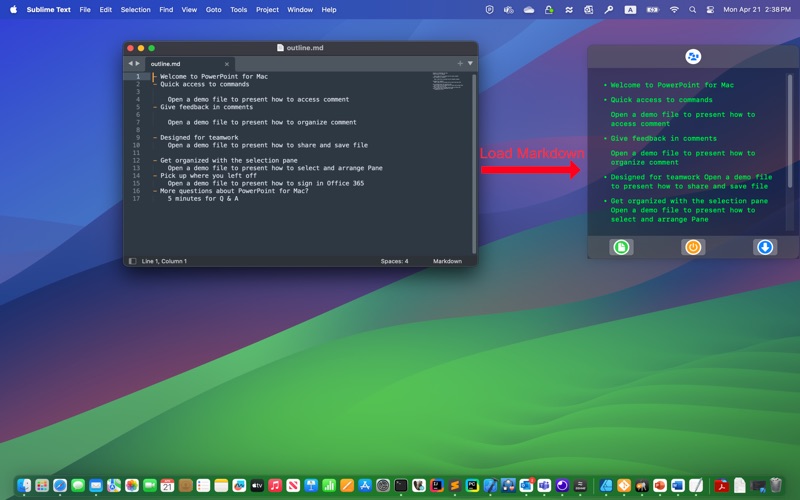Viewport: 800px width, 500px height.
Task: Open App Store from the Dock
Action: [365, 485]
